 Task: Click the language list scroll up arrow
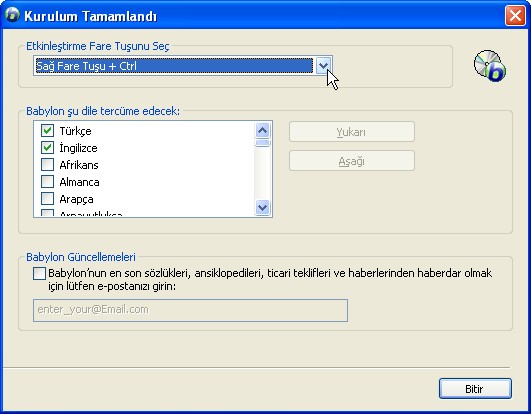(263, 130)
